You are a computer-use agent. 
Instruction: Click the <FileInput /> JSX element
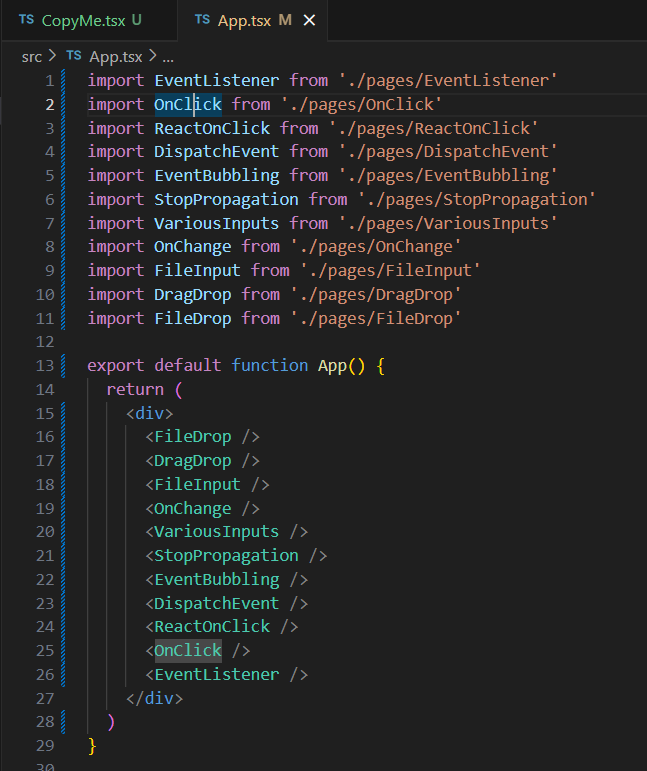click(x=207, y=485)
